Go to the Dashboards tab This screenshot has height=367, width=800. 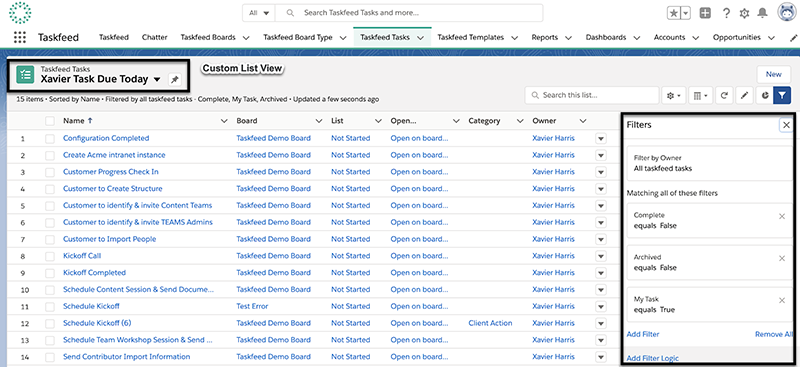coord(606,37)
